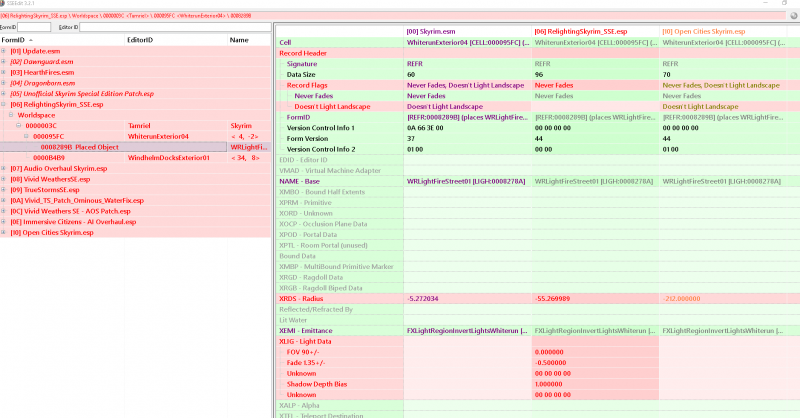Select the 0008289B Placed Object row

click(x=135, y=147)
